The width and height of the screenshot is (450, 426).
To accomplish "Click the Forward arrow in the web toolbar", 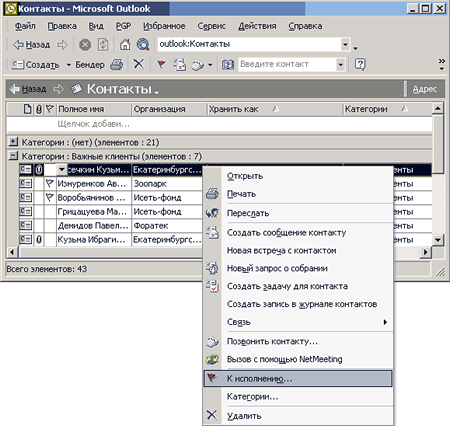I will pos(62,45).
